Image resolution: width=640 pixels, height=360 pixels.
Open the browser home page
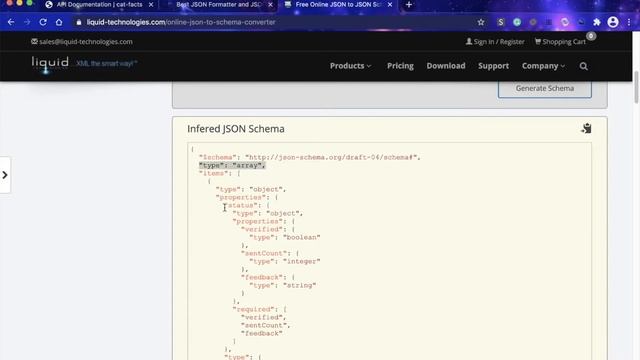pos(59,22)
